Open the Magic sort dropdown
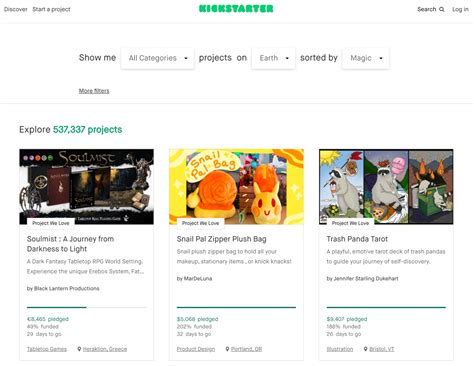Screen dimensions: 474x366 (x=366, y=58)
